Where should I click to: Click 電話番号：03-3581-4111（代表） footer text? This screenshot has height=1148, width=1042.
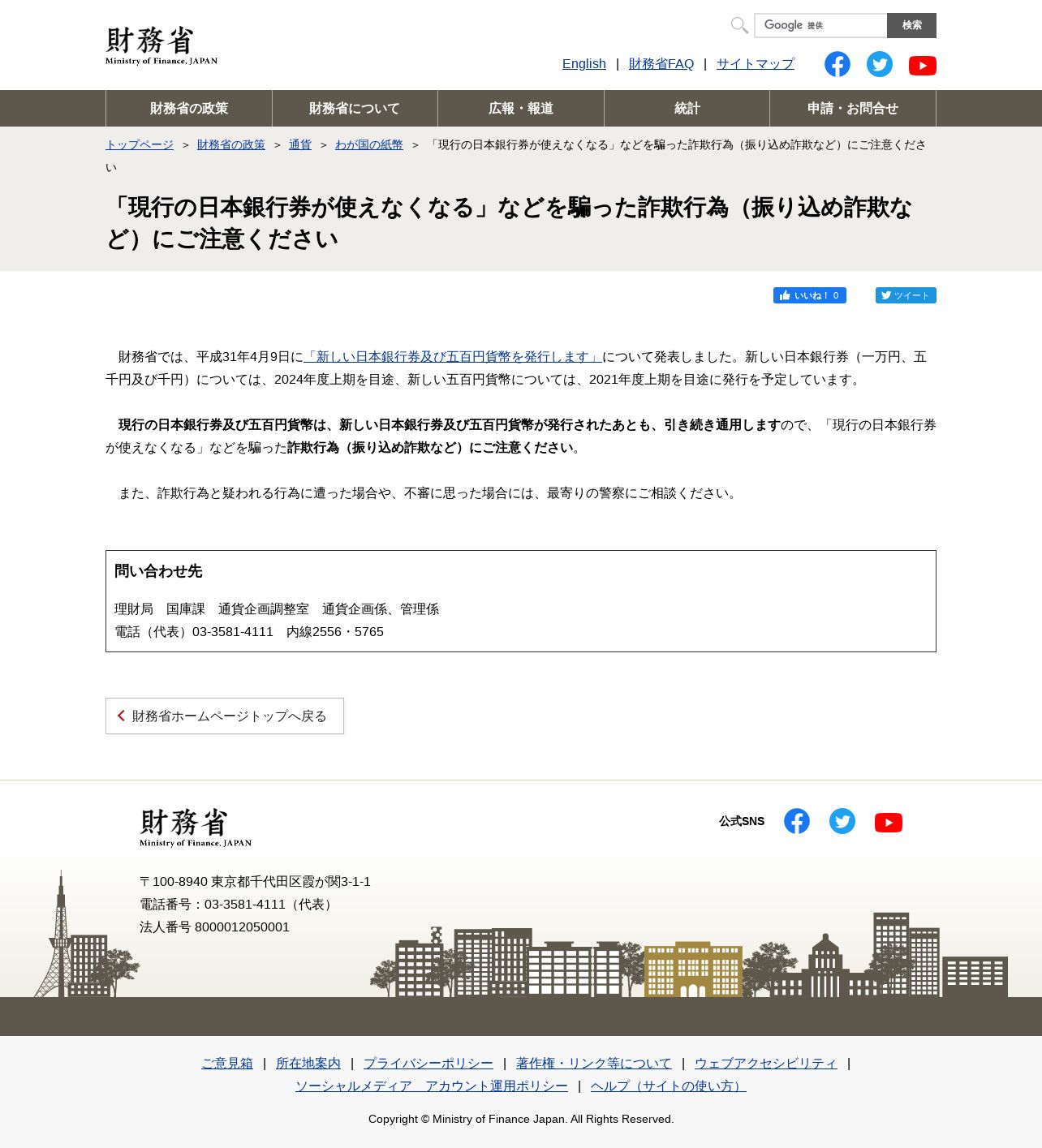(x=239, y=904)
